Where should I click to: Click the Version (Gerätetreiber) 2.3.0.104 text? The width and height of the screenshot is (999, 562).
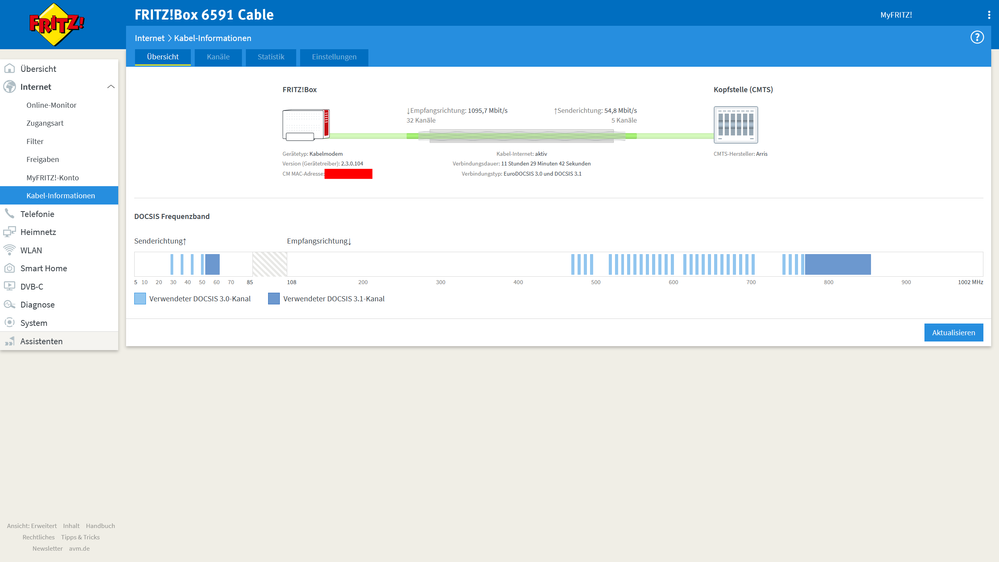click(323, 164)
